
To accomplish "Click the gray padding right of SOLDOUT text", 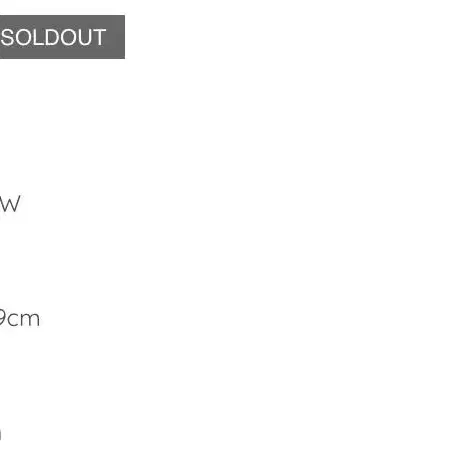I will click(115, 37).
